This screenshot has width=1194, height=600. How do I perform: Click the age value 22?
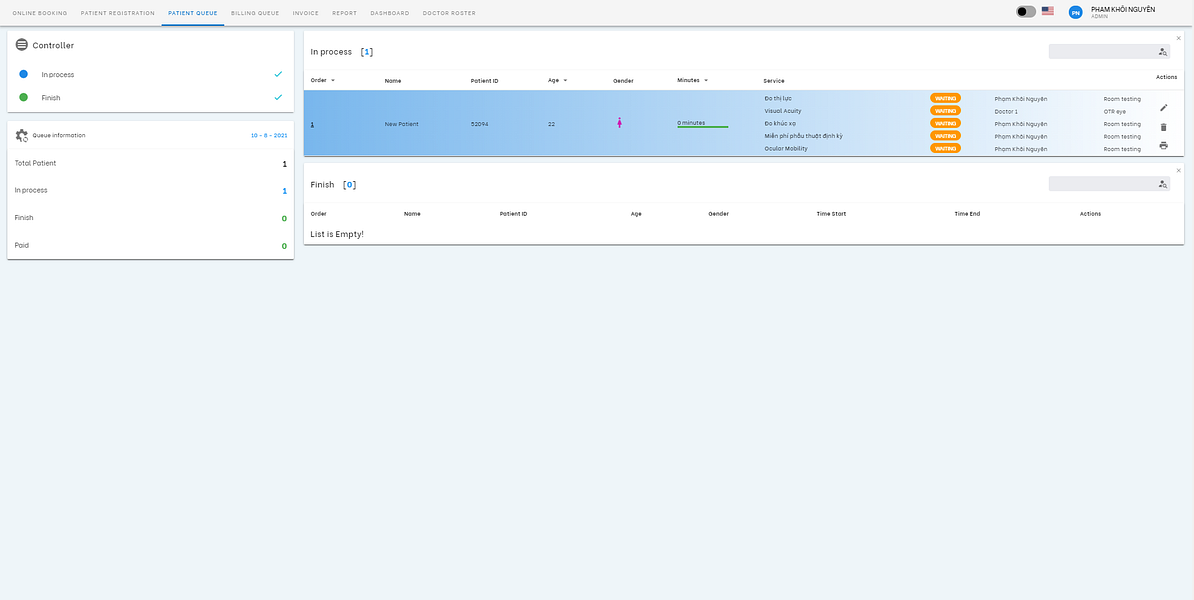551,123
